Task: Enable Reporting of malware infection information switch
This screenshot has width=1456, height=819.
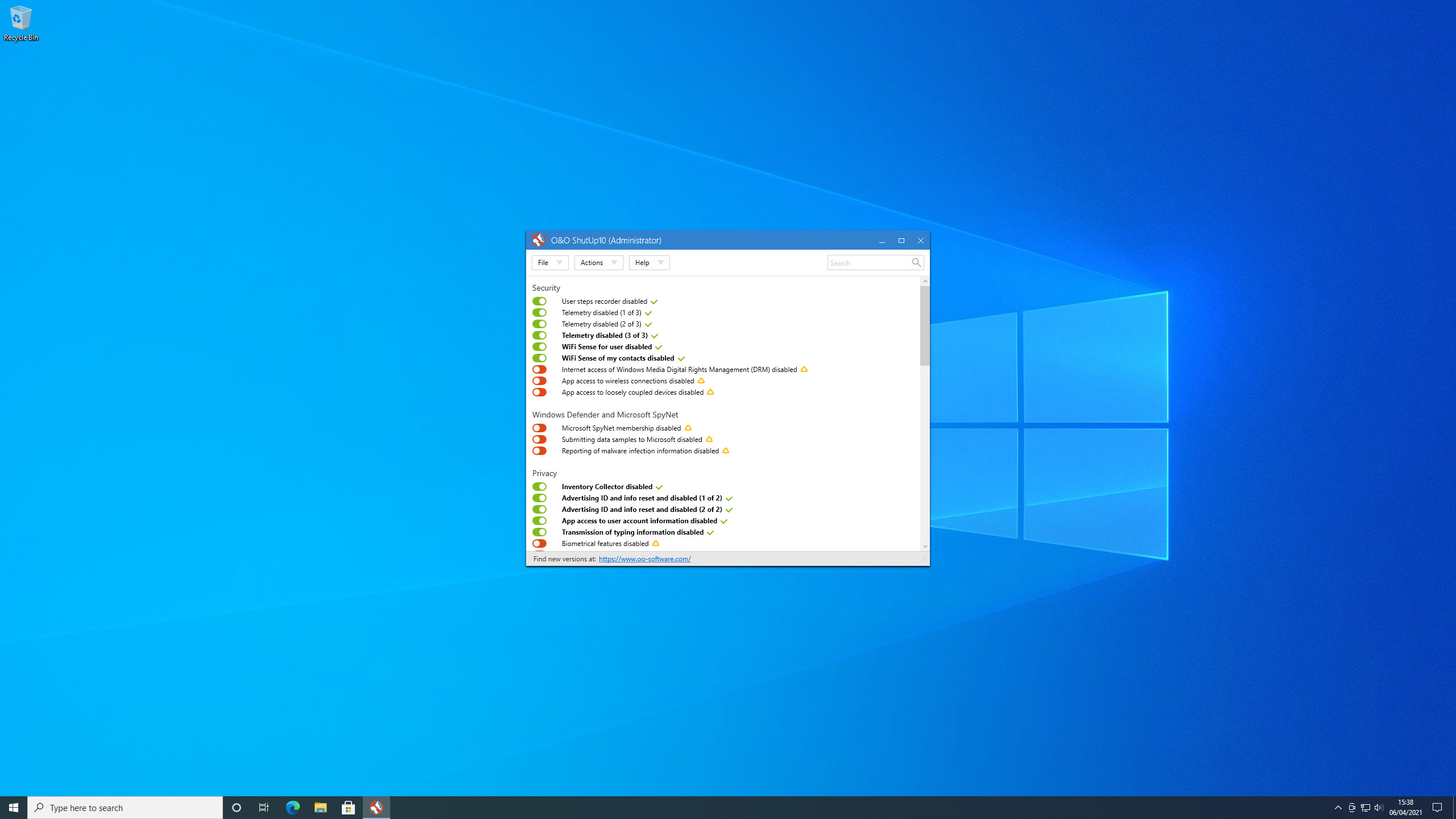Action: point(539,451)
